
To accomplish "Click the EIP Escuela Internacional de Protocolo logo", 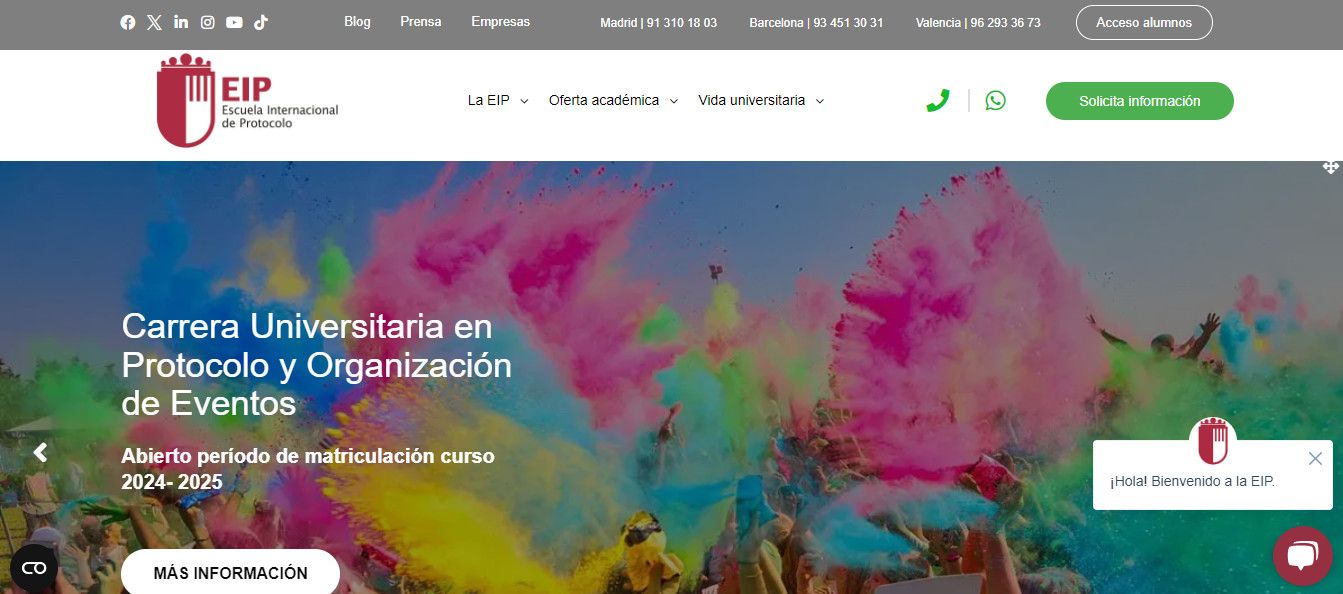I will (x=248, y=101).
